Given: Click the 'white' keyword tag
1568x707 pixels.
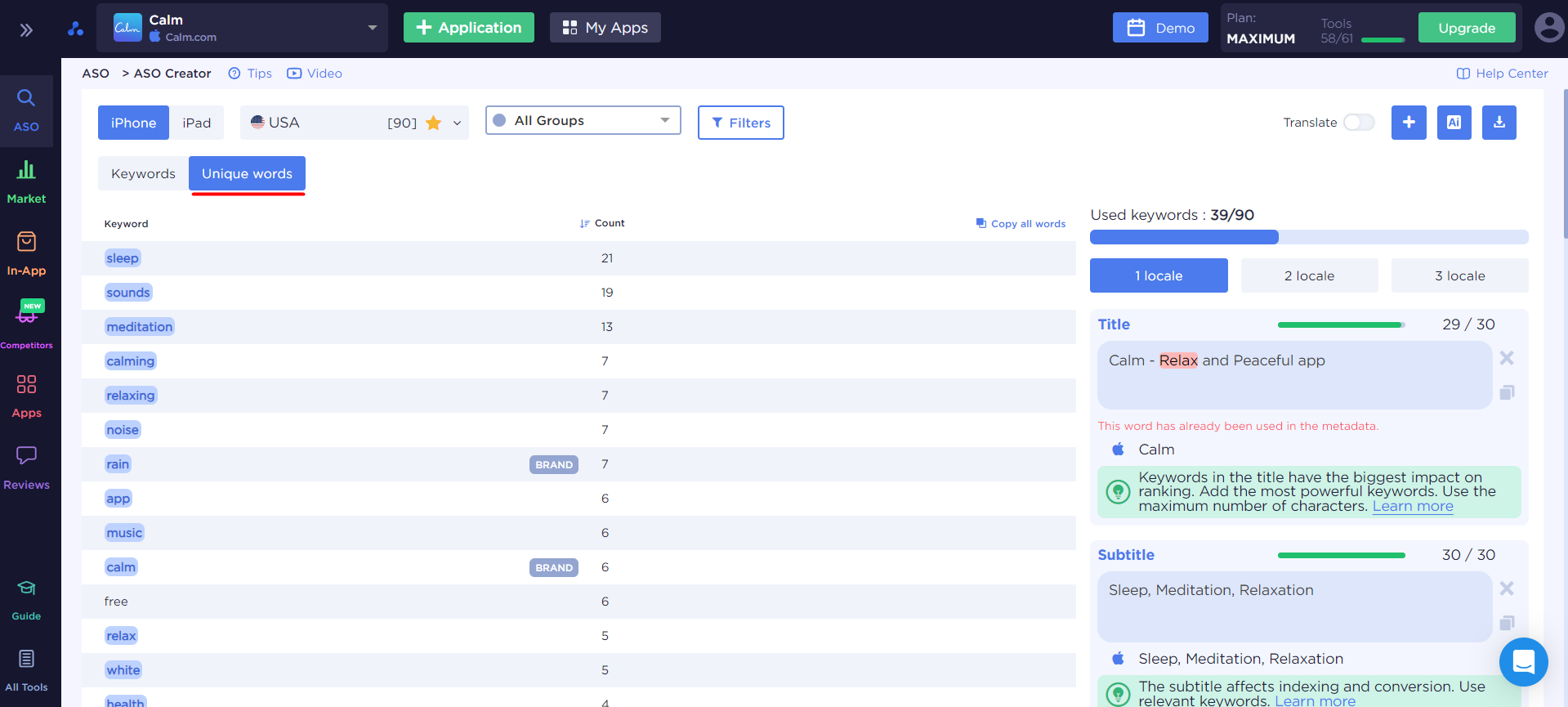Looking at the screenshot, I should [123, 670].
